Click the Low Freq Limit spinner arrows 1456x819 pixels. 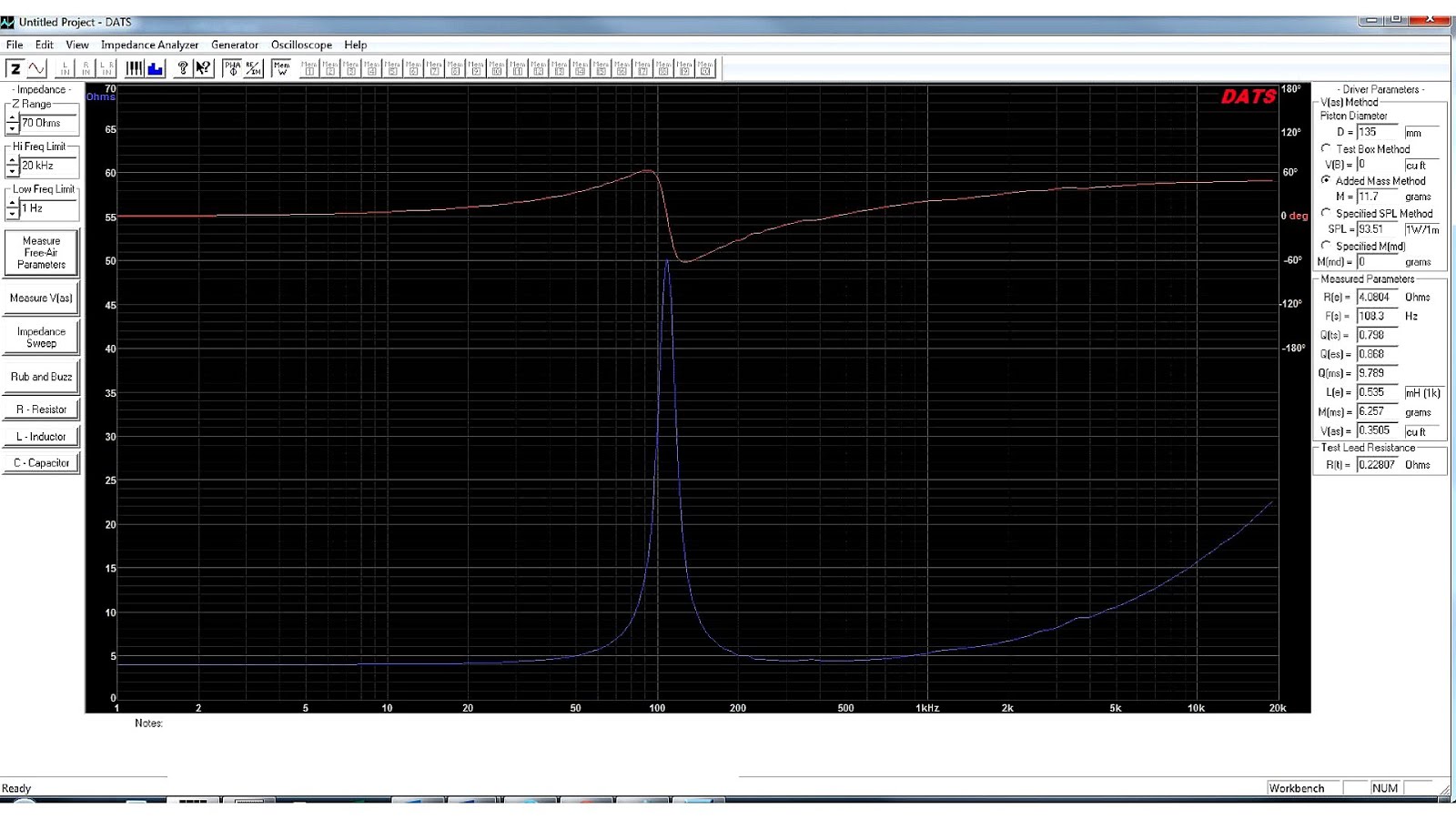click(x=12, y=208)
